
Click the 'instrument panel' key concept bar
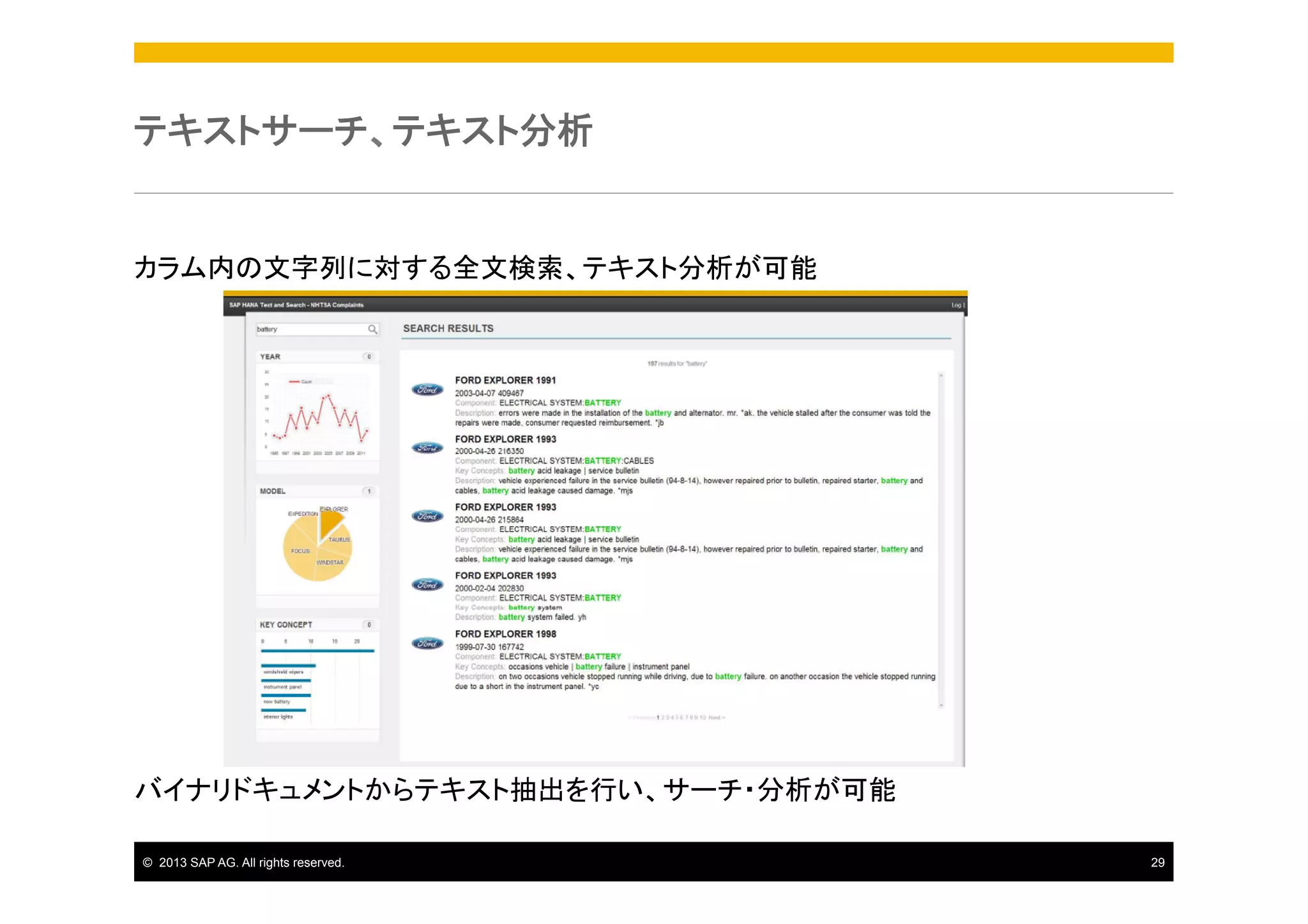285,681
